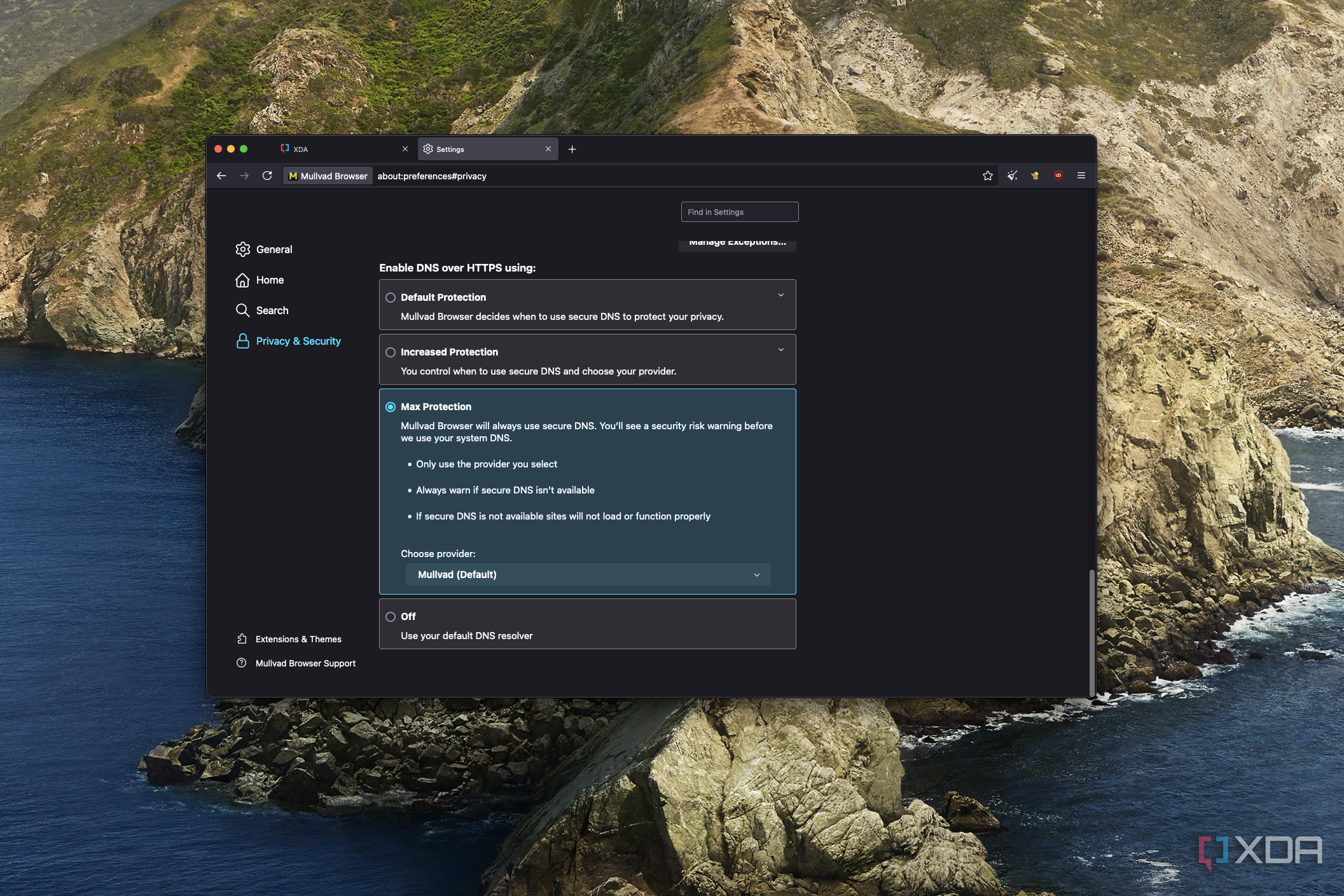Select the Increased Protection radio button
The width and height of the screenshot is (1344, 896).
pyautogui.click(x=391, y=352)
